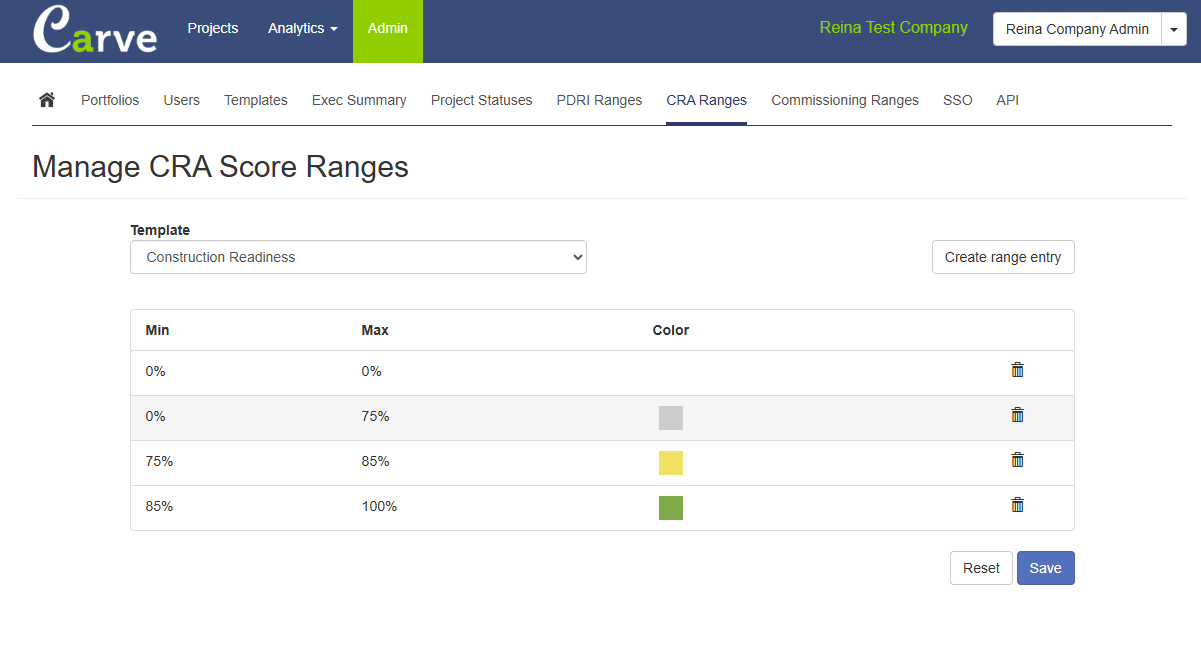The height and width of the screenshot is (650, 1201).
Task: Open the Template dropdown selector
Action: coord(358,257)
